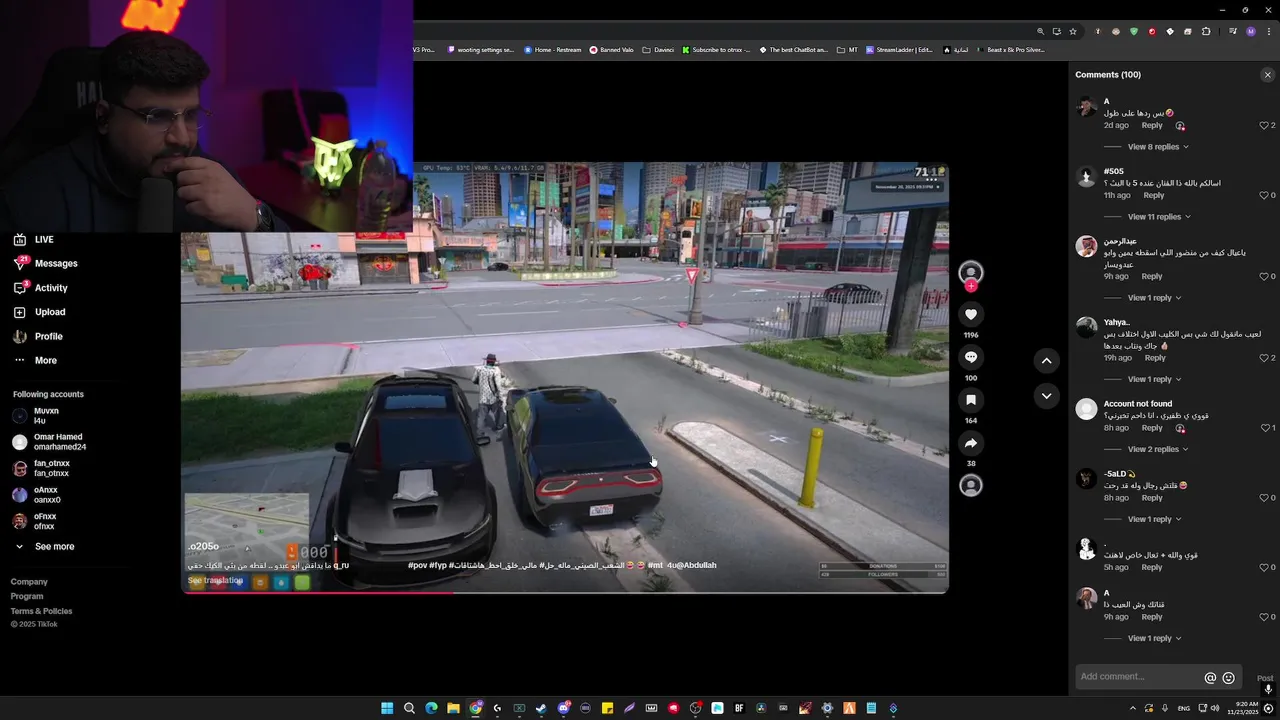Viewport: 1280px width, 720px height.
Task: Open Sticky Notes from taskbar
Action: click(x=607, y=708)
